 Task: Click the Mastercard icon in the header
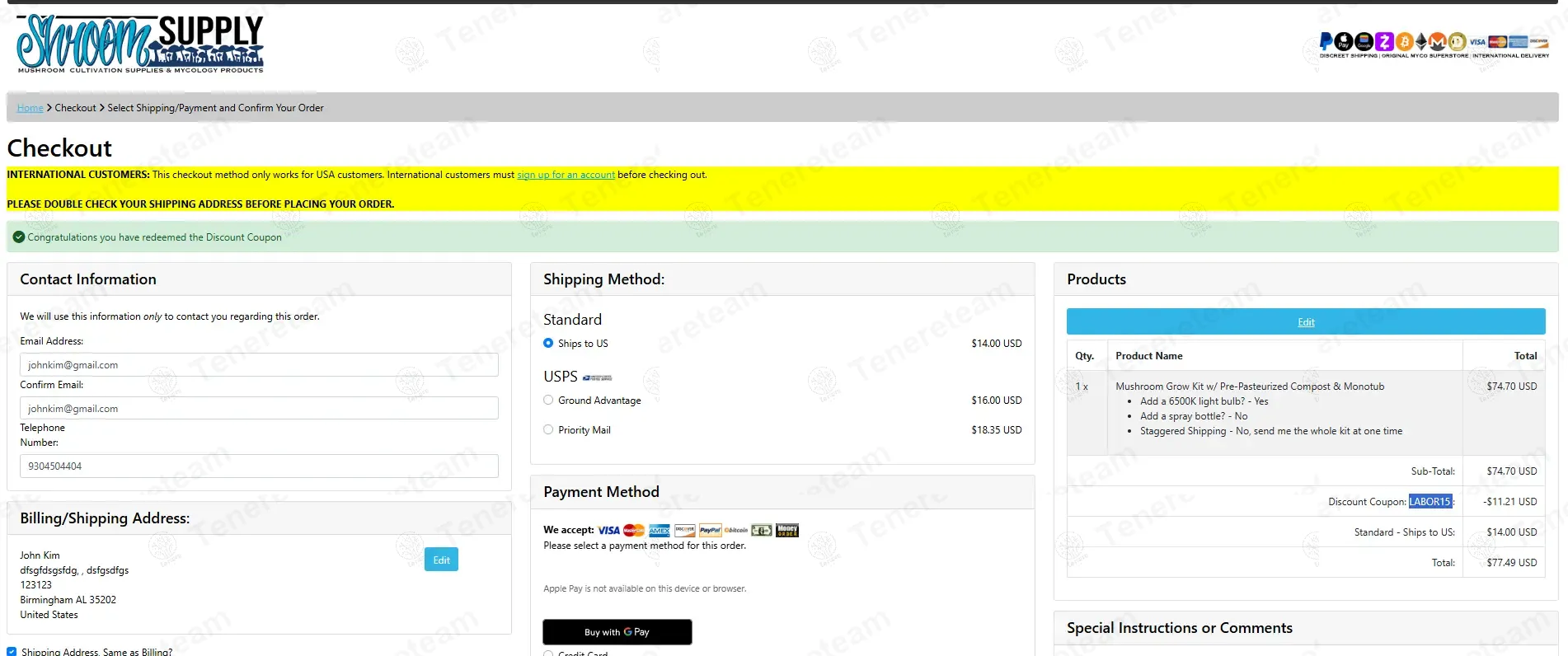1498,42
